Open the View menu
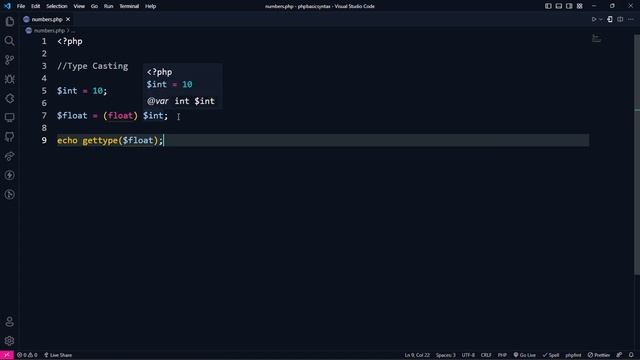The height and width of the screenshot is (360, 640). point(79,6)
